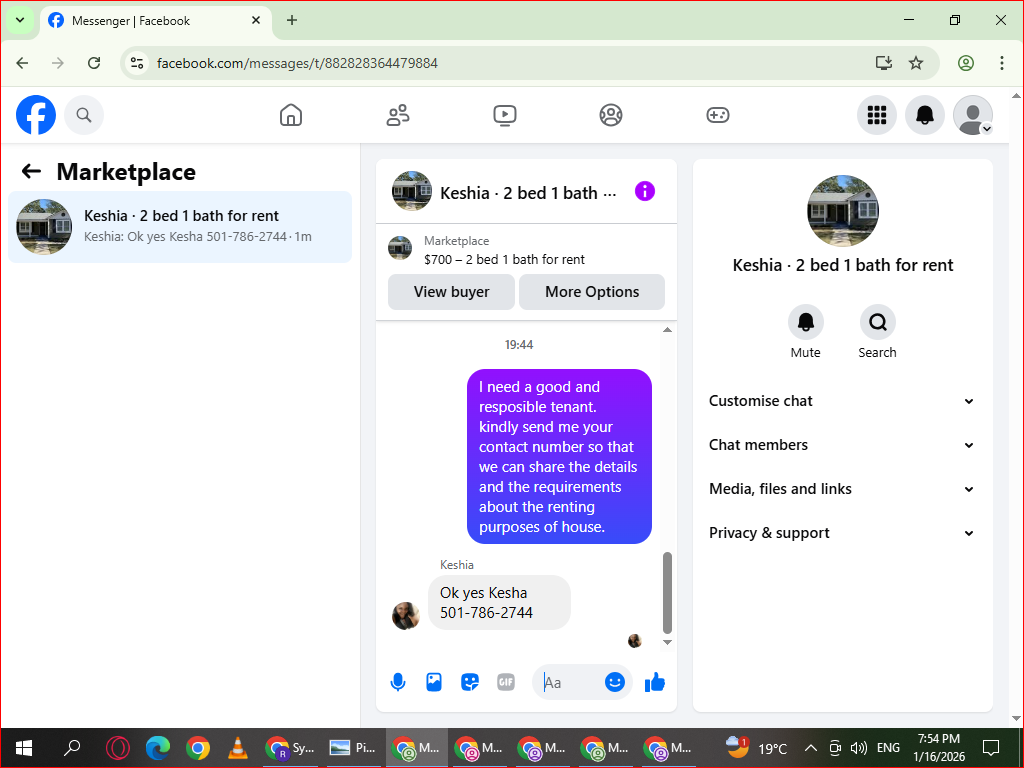Open the emoji picker smiley
This screenshot has height=768, width=1024.
pyautogui.click(x=615, y=682)
